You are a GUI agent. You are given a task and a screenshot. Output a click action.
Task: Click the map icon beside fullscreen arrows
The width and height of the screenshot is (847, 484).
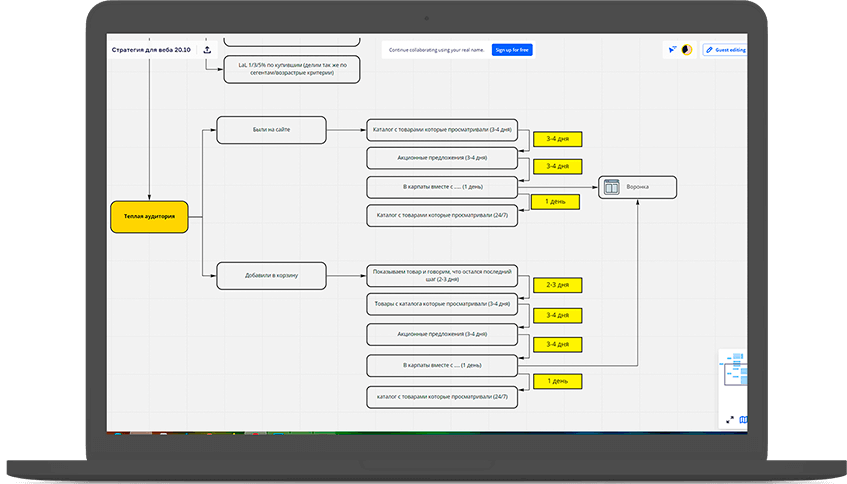tap(743, 420)
